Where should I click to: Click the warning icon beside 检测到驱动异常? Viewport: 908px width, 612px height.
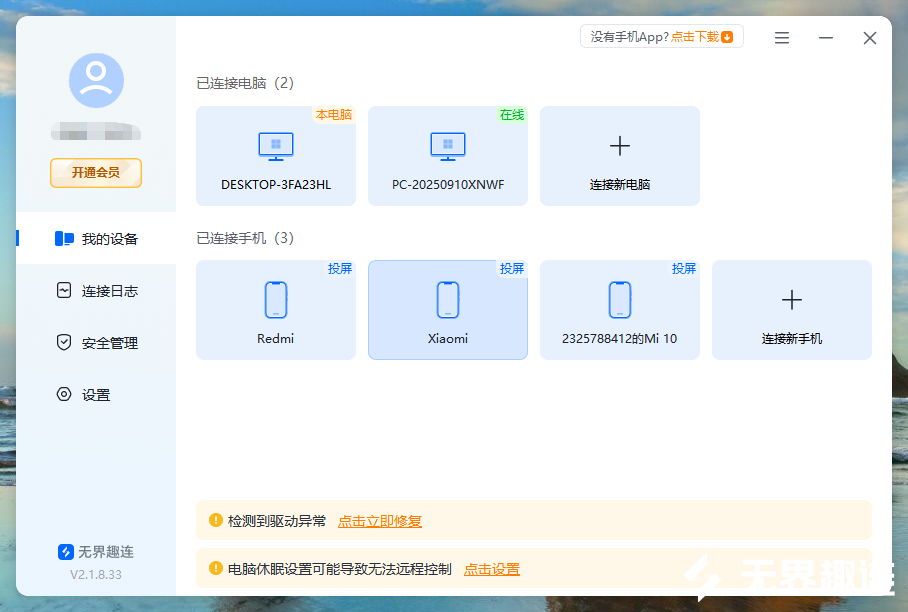pos(214,520)
